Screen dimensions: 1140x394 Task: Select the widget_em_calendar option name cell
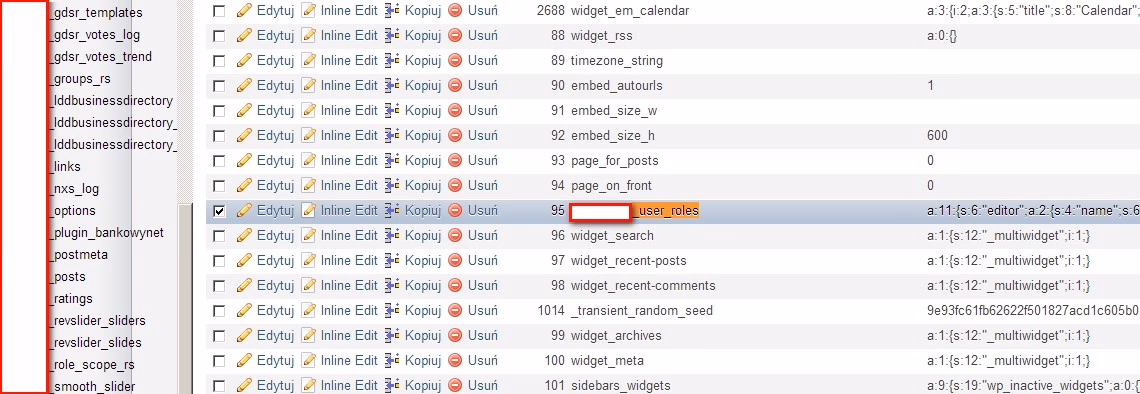pyautogui.click(x=630, y=11)
